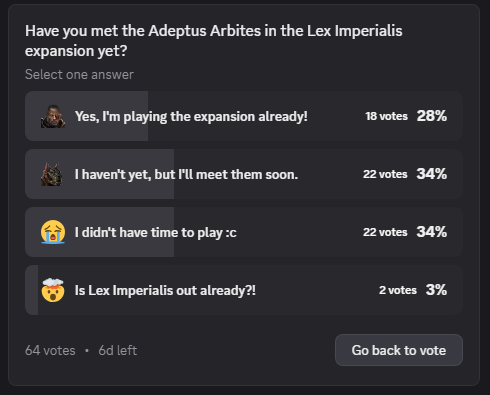Screen dimensions: 490x395
Task: Click "22 votes" beside "I didn't have time" answer
Action: 385,232
